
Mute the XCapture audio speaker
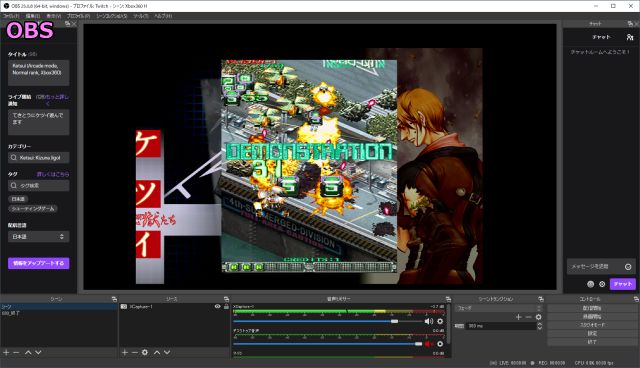tap(429, 321)
